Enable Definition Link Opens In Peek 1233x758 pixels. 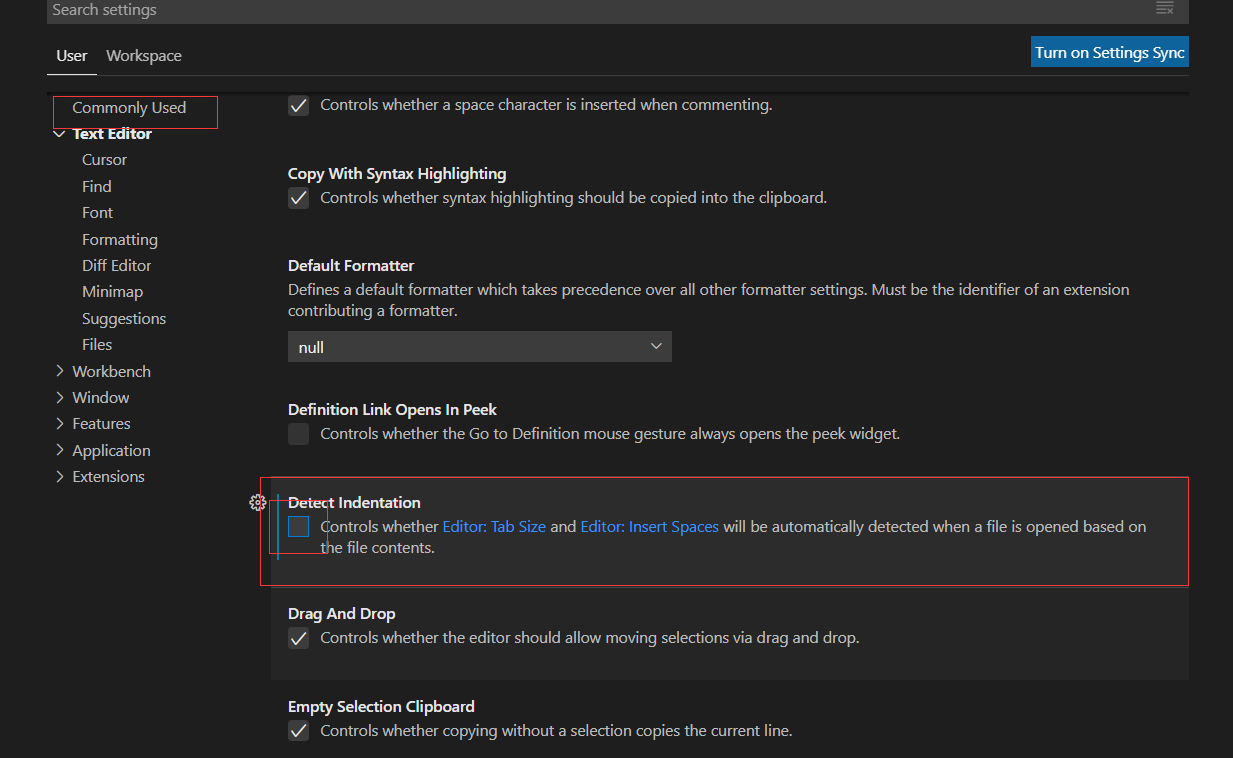point(298,433)
